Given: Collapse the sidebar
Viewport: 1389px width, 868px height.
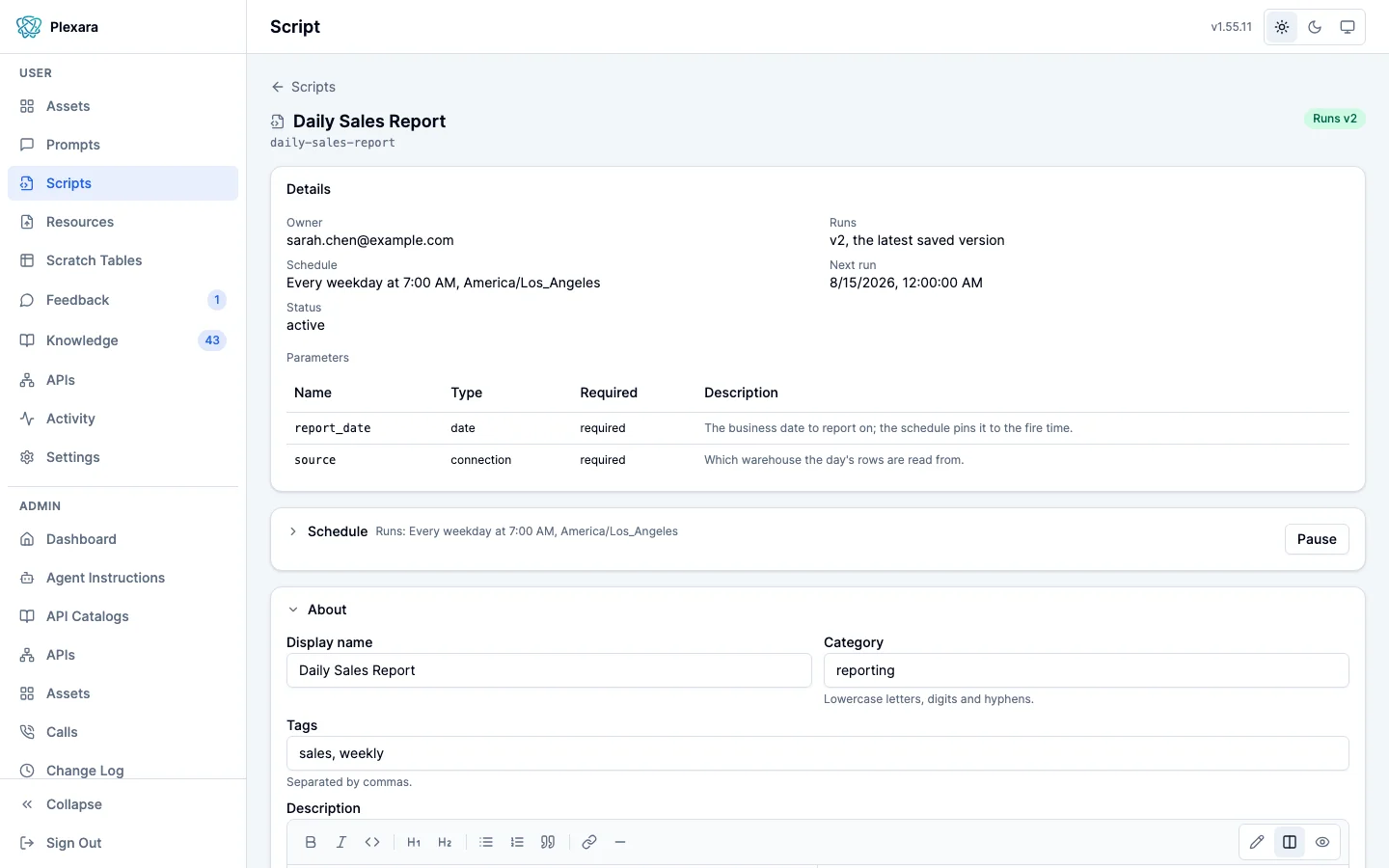Looking at the screenshot, I should tap(123, 804).
